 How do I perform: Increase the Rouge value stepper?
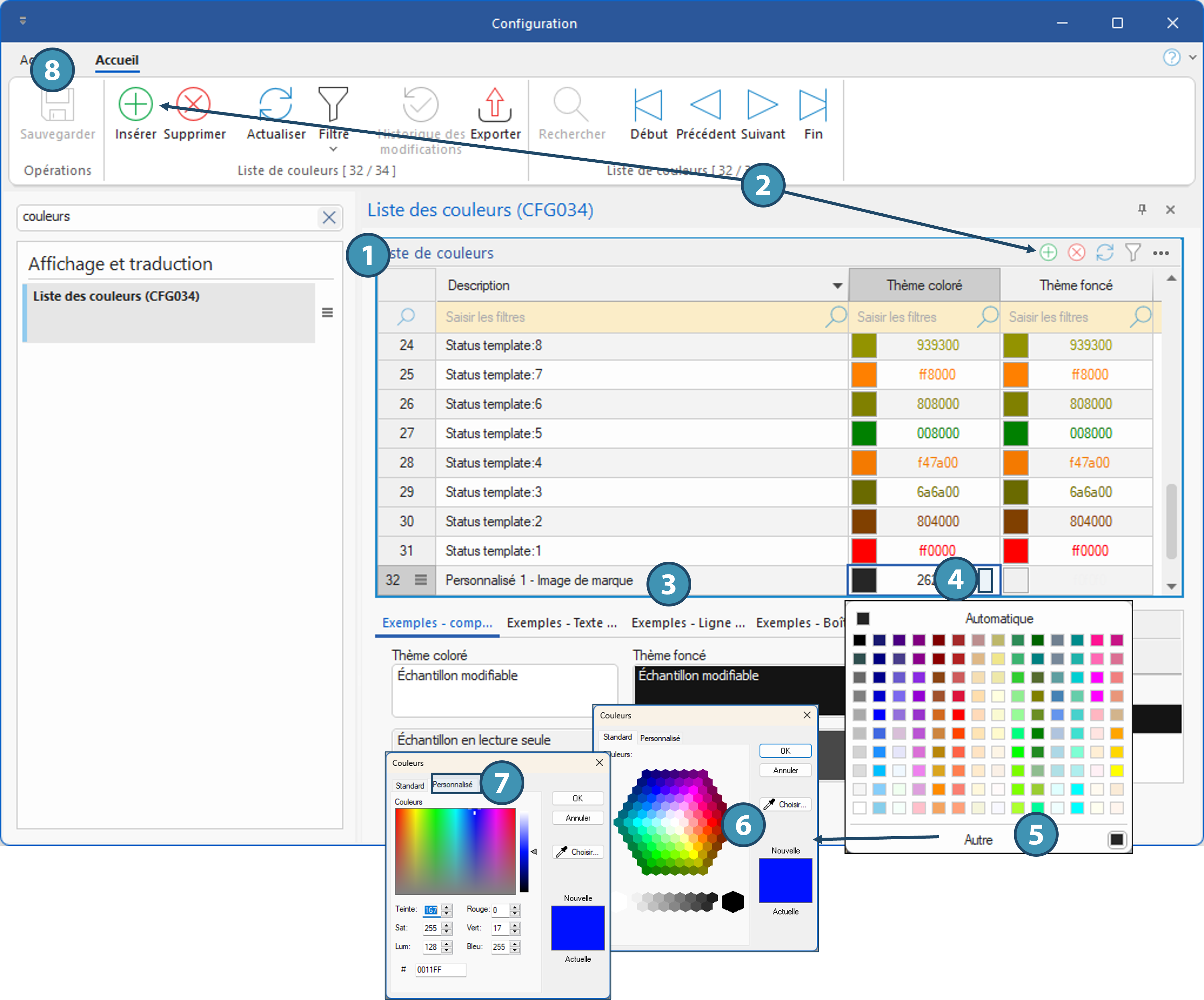515,907
